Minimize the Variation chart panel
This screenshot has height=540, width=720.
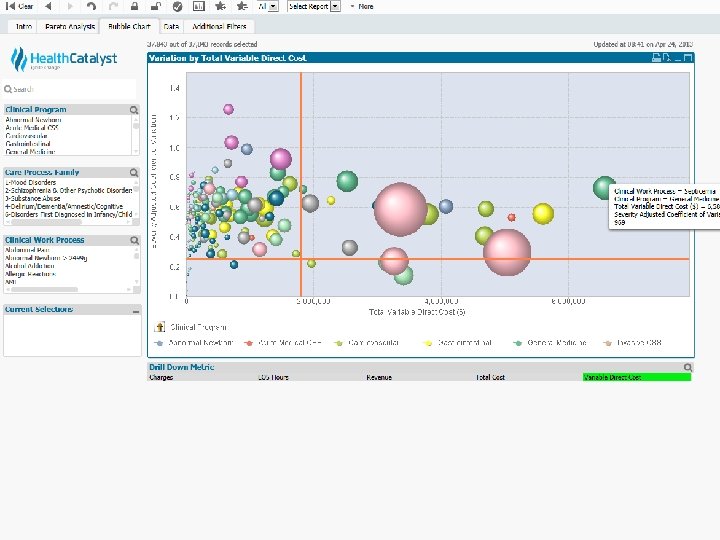click(678, 58)
